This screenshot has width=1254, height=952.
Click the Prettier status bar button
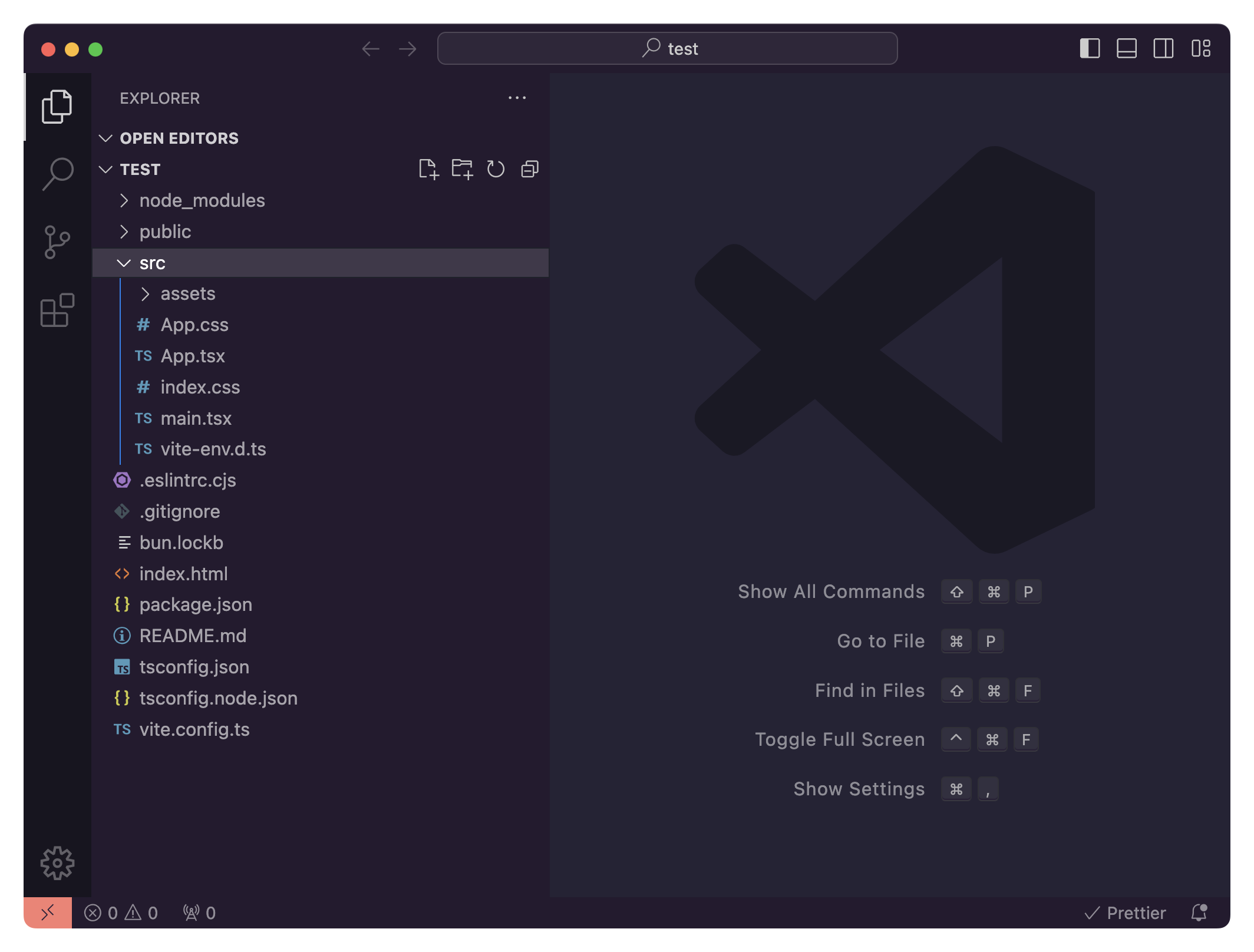(1125, 913)
